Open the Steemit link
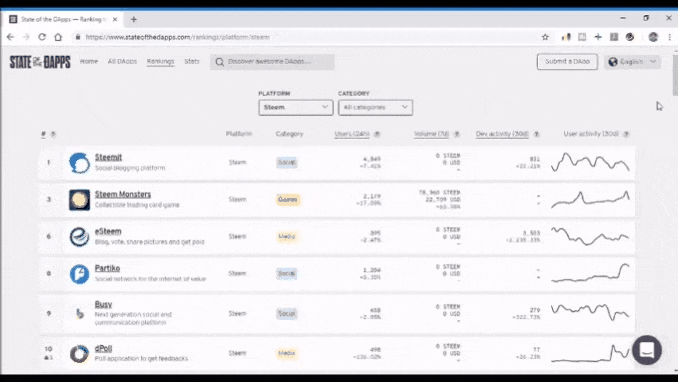 point(108,157)
